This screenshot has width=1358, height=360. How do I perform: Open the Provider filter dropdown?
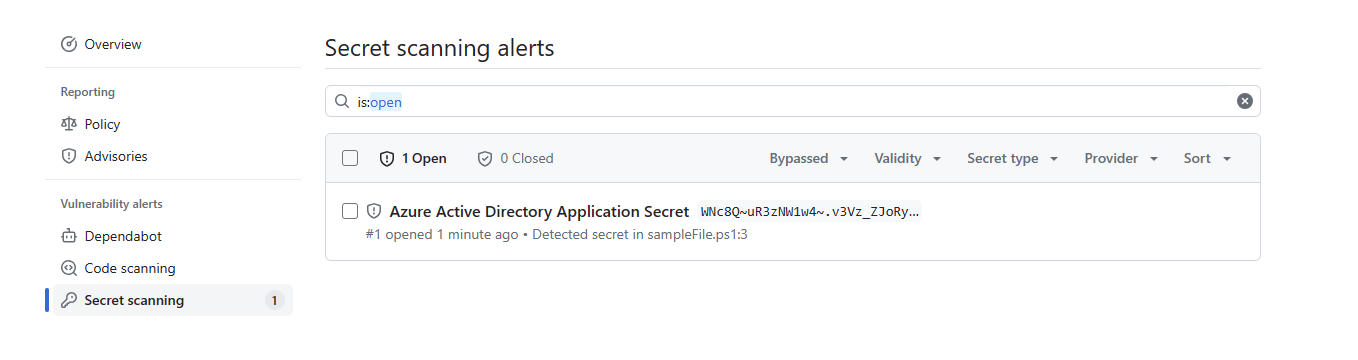(1122, 158)
